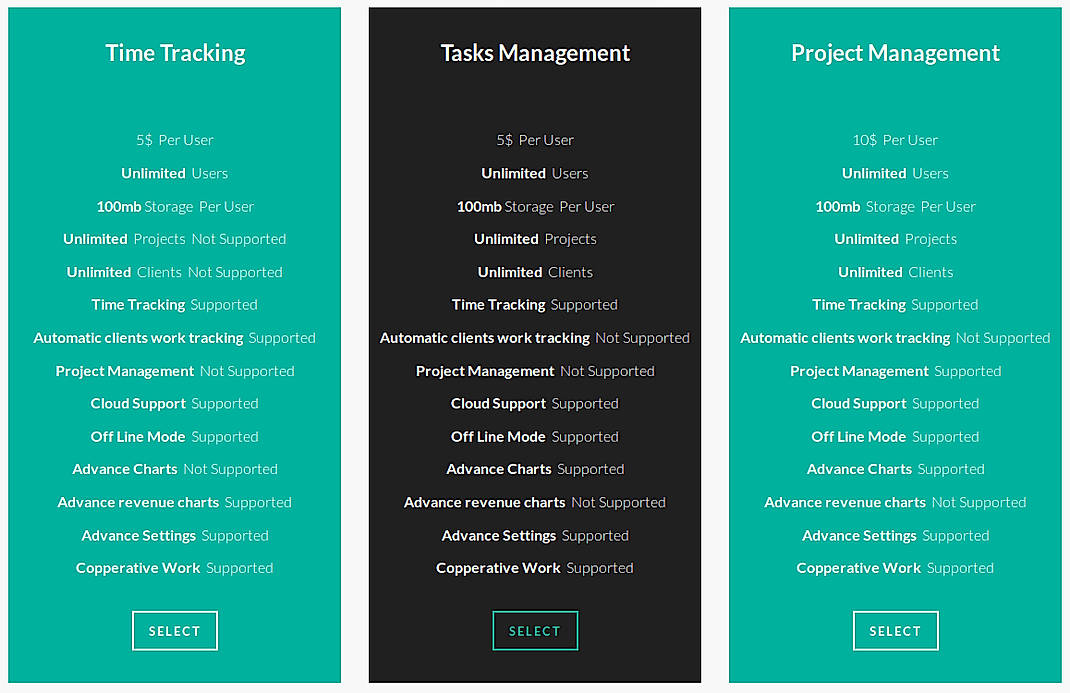Click Copperative Work Supported under Time Tracking
The width and height of the screenshot is (1070, 693).
pyautogui.click(x=175, y=567)
